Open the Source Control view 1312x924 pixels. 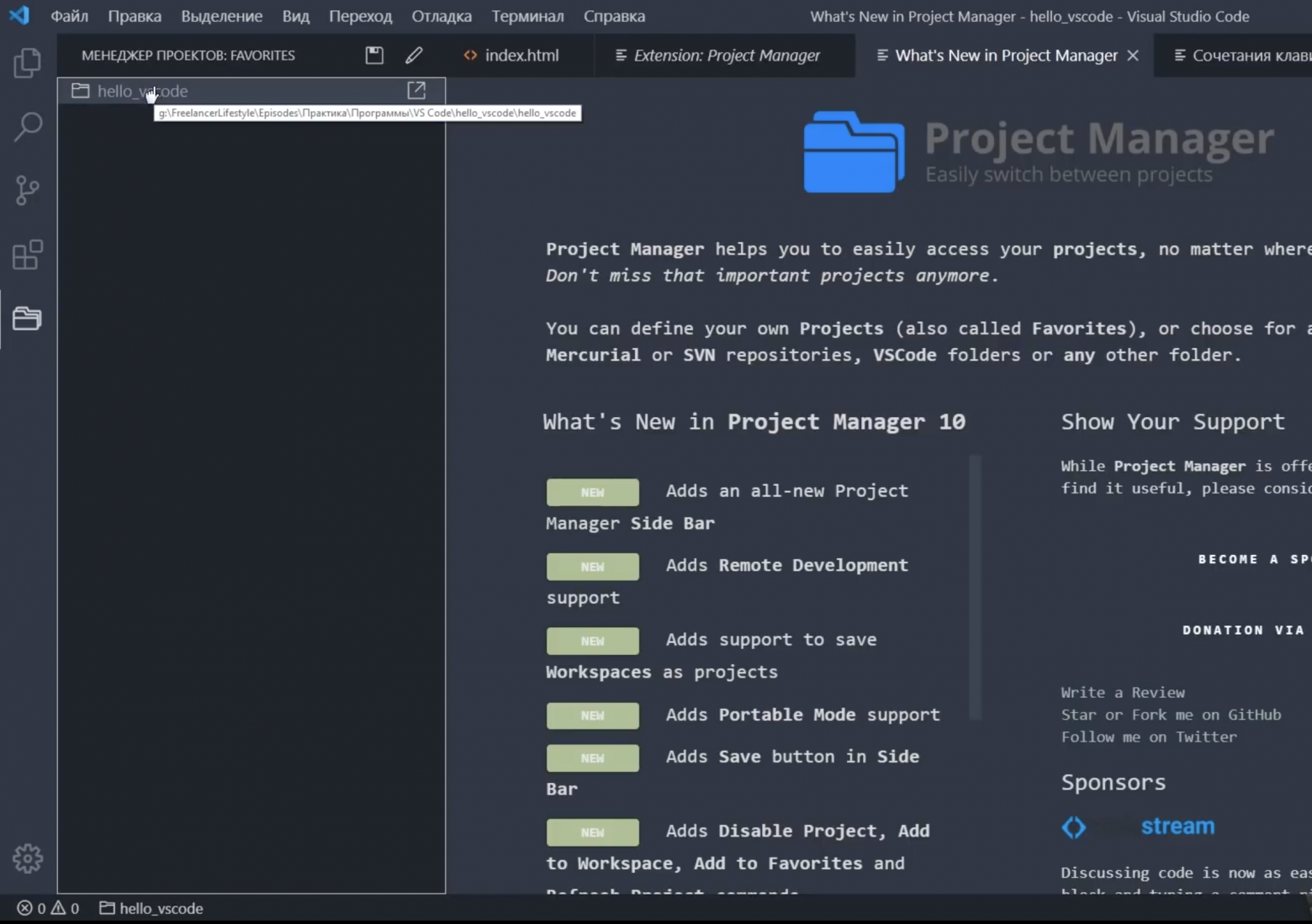[28, 191]
